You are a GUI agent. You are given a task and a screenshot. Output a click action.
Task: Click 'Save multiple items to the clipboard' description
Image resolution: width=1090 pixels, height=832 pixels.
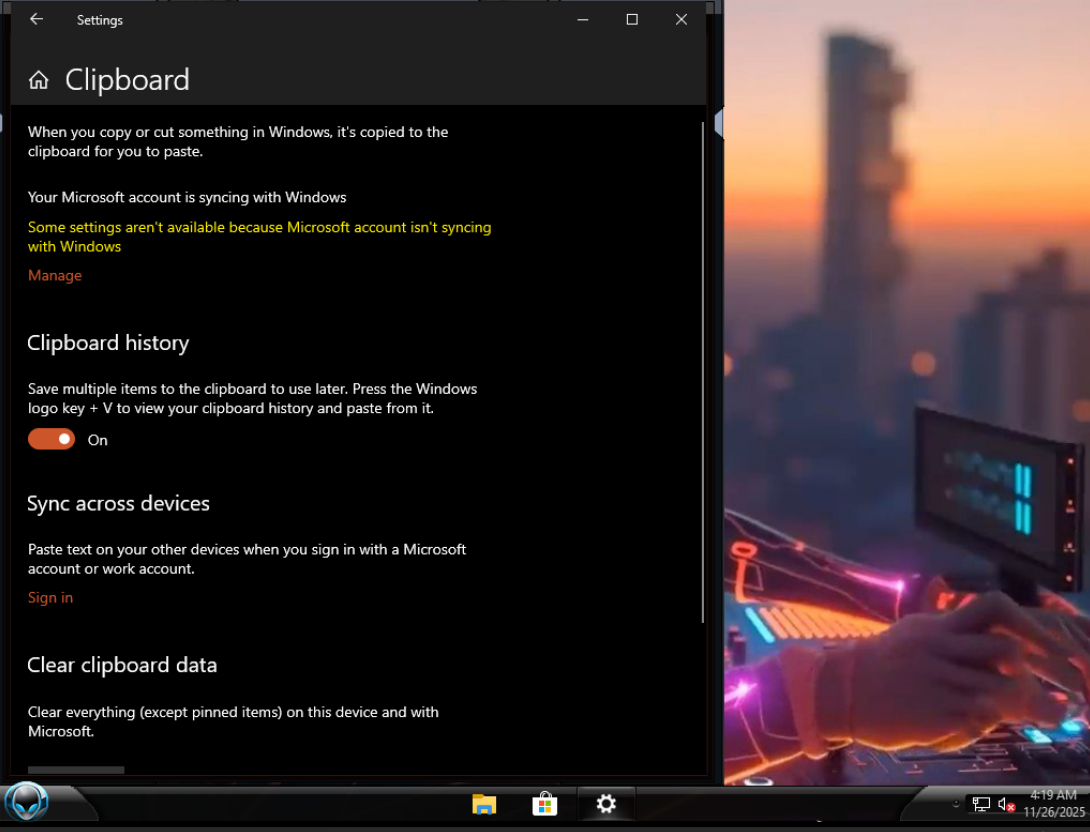(x=252, y=398)
